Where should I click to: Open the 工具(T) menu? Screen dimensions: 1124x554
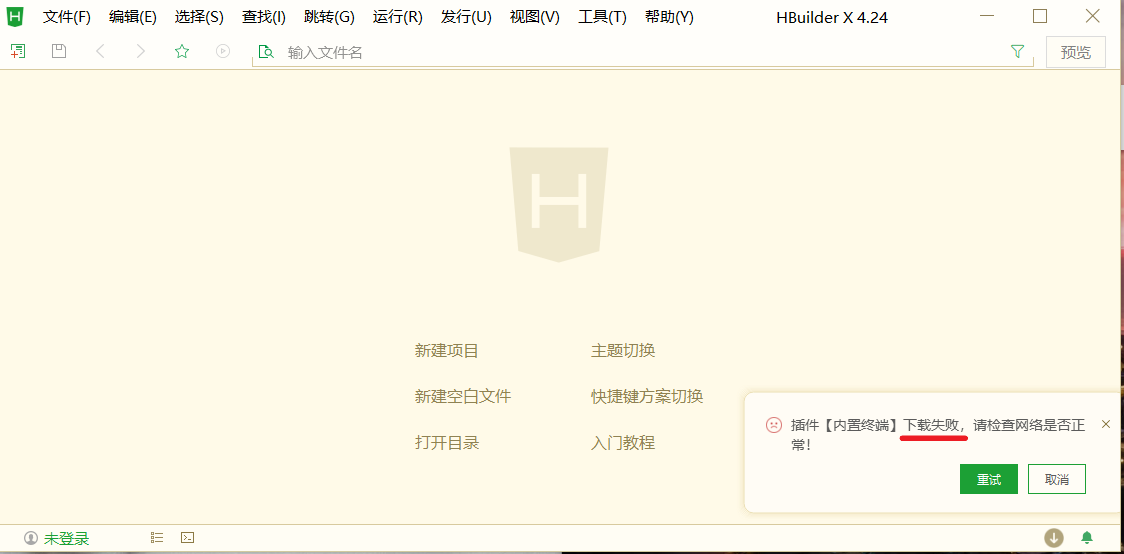click(x=602, y=17)
